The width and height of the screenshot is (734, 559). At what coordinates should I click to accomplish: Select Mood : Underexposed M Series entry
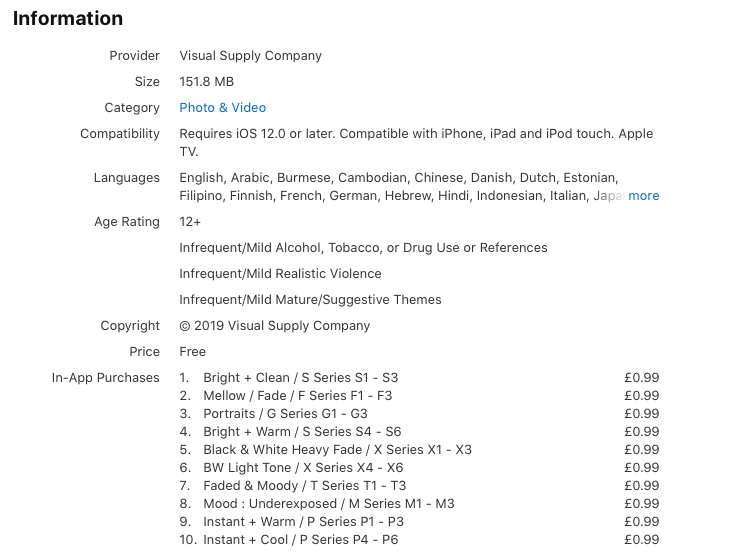328,504
